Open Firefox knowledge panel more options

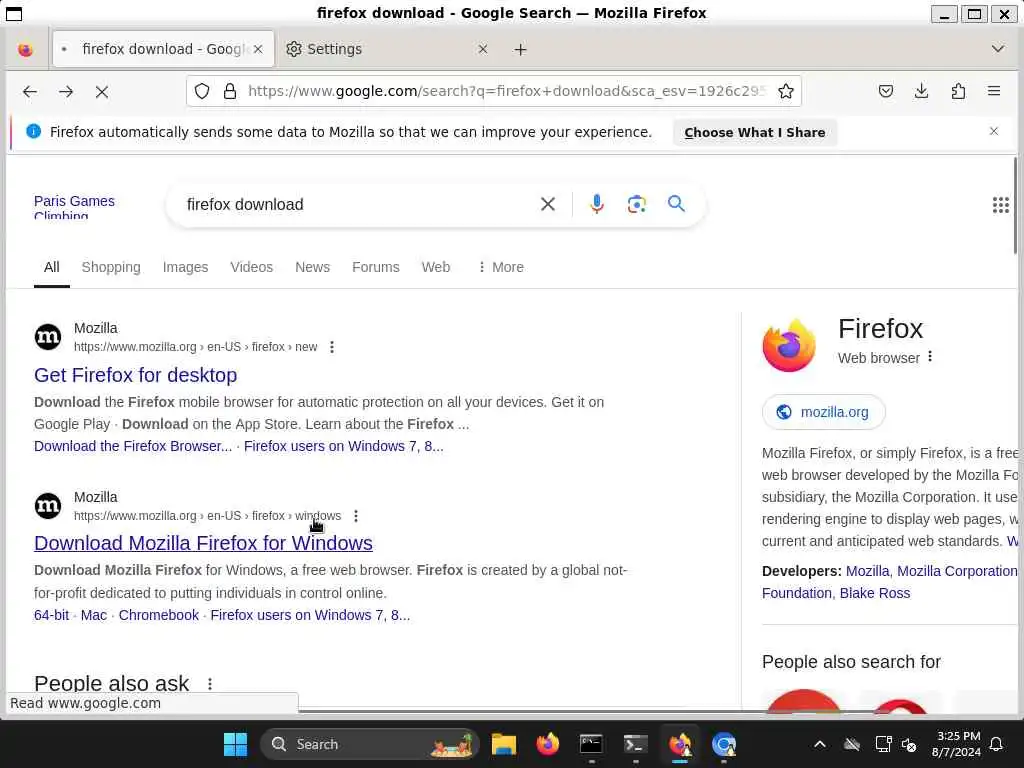click(x=930, y=357)
